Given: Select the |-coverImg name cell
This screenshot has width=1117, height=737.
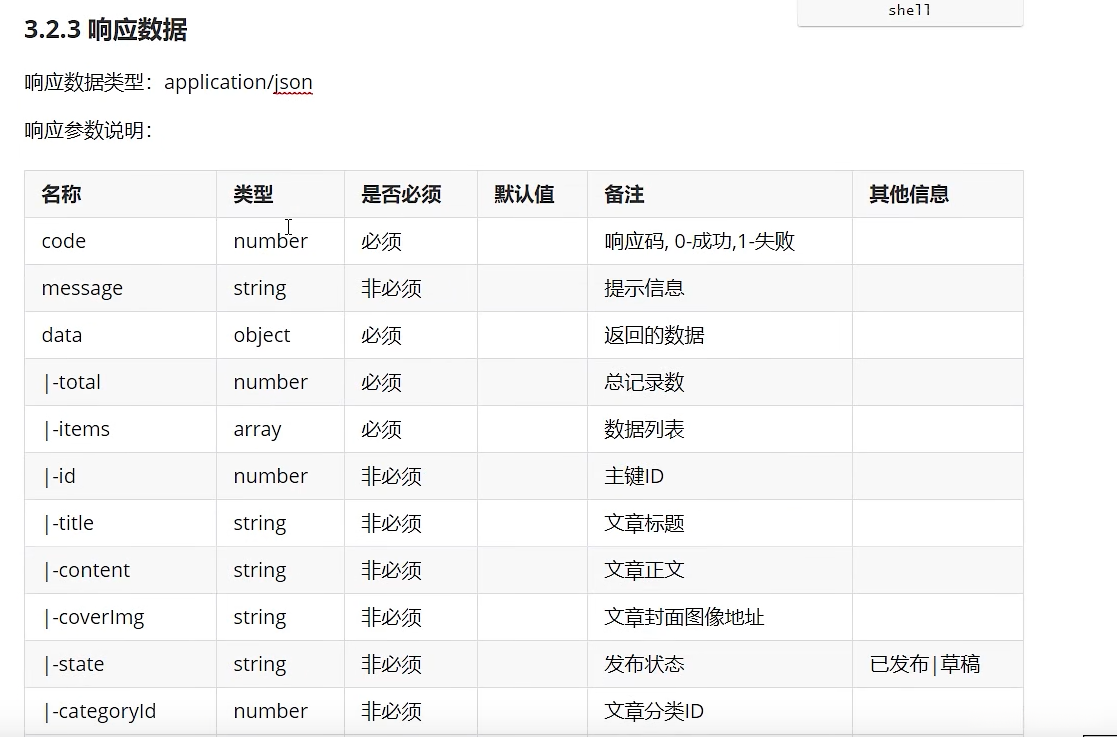Looking at the screenshot, I should click(120, 617).
